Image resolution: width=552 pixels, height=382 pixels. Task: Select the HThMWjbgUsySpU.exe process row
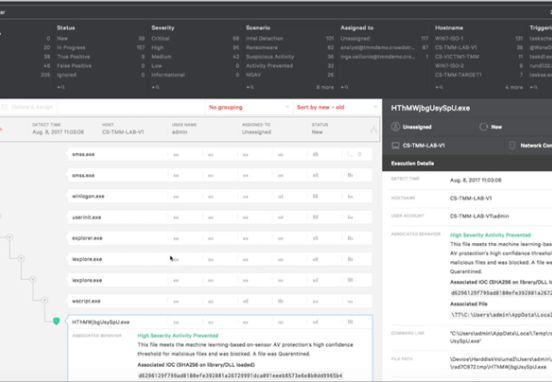click(220, 322)
